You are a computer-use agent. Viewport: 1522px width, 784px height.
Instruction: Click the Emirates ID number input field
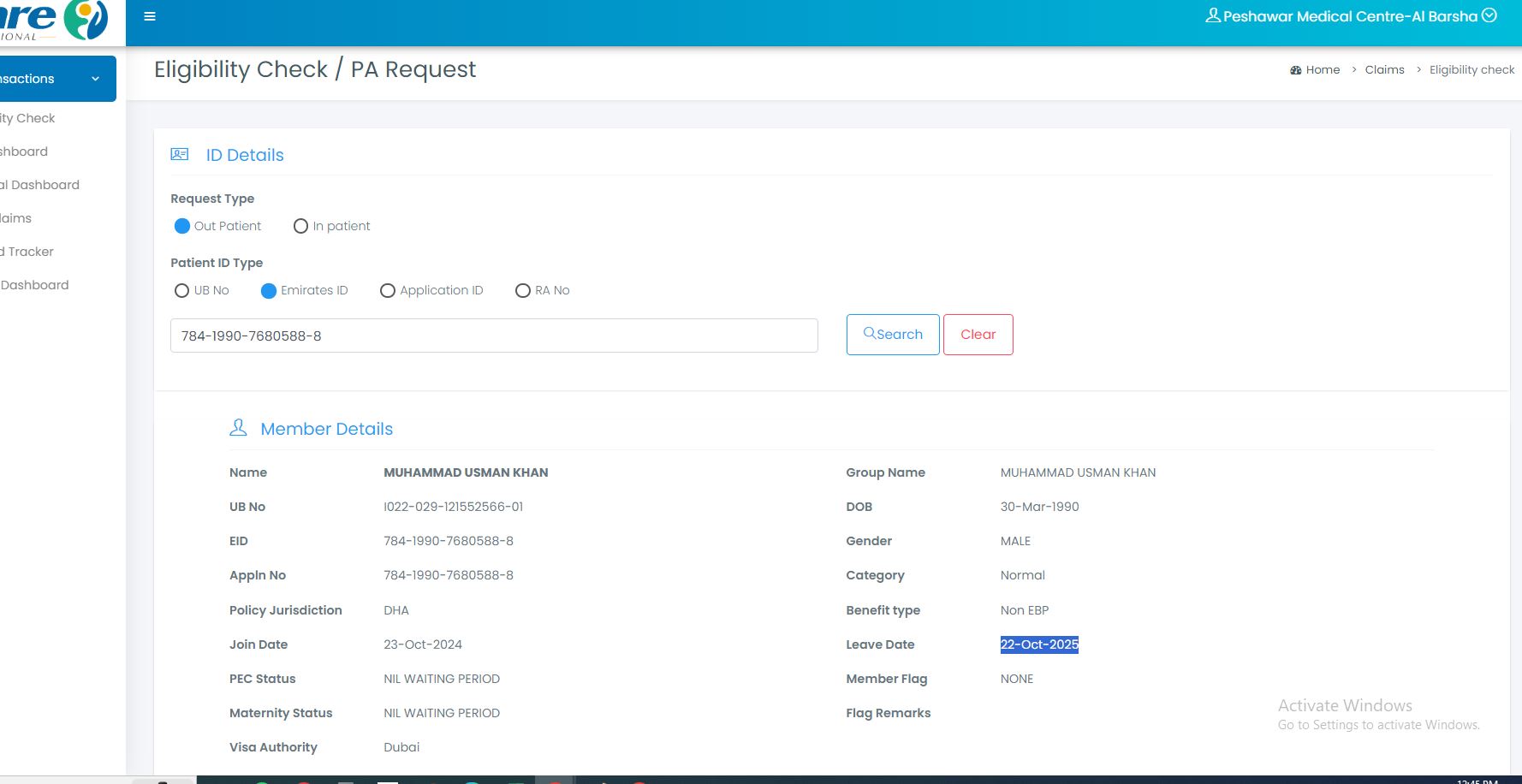click(494, 336)
